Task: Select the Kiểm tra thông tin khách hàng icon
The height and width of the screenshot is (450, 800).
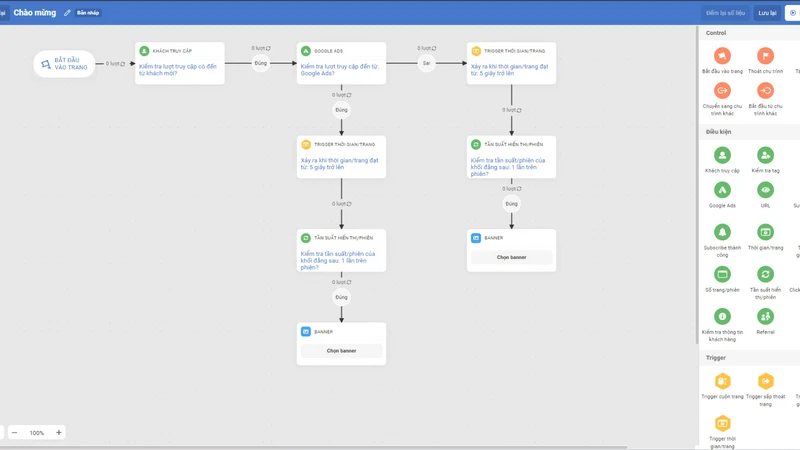Action: (722, 316)
